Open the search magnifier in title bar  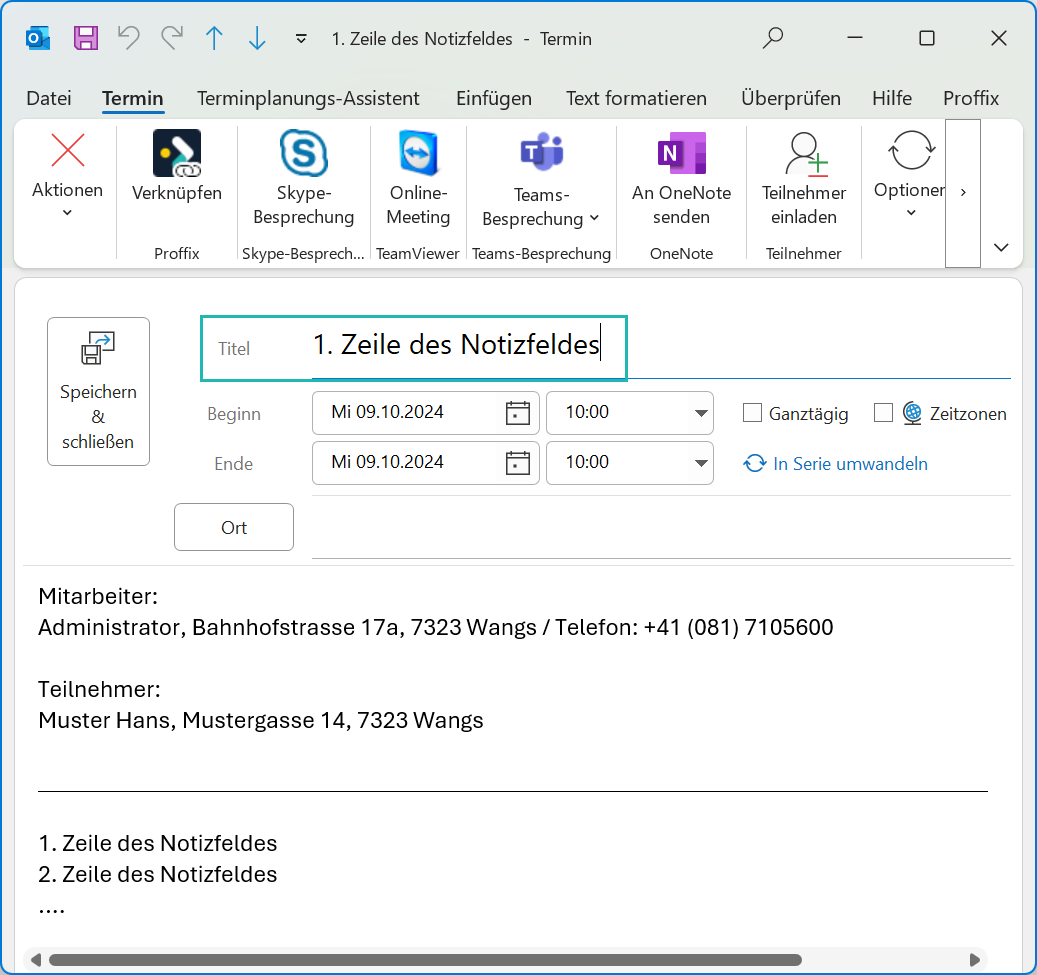click(772, 38)
